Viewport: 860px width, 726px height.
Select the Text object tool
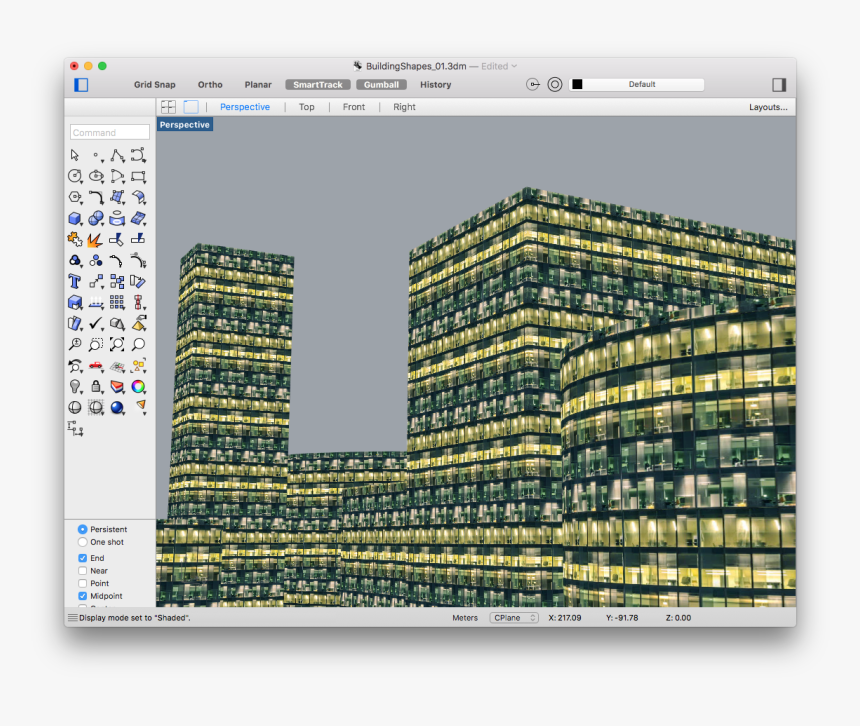tap(74, 281)
